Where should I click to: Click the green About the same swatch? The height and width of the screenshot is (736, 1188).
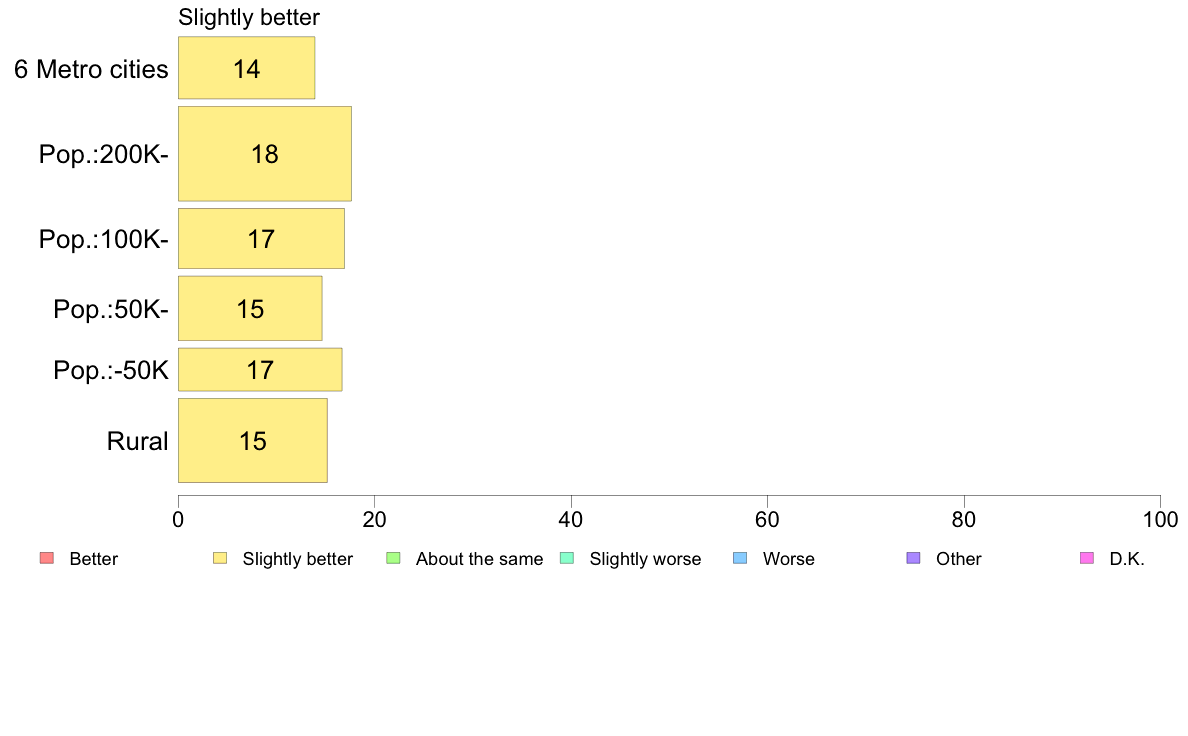click(x=393, y=559)
